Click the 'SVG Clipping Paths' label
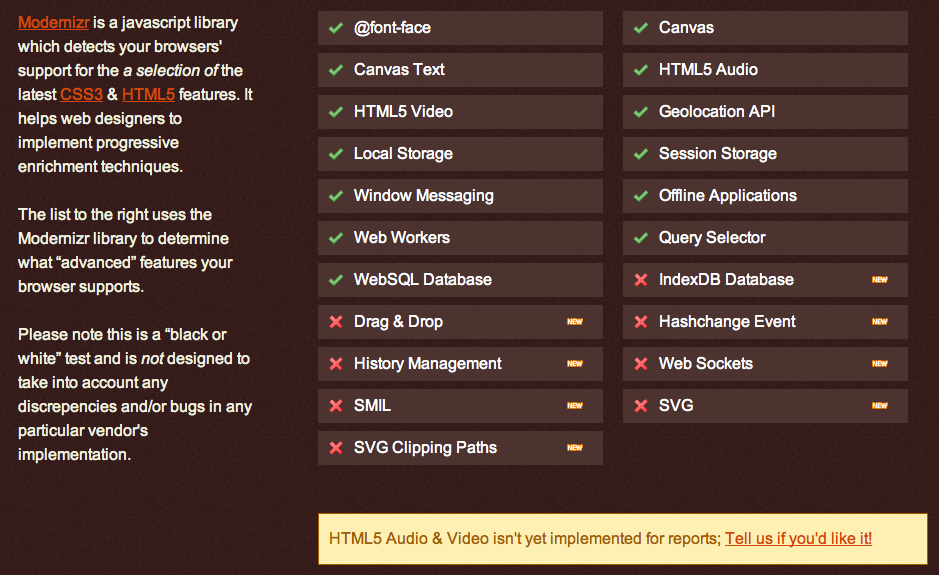Image resolution: width=939 pixels, height=575 pixels. [425, 447]
